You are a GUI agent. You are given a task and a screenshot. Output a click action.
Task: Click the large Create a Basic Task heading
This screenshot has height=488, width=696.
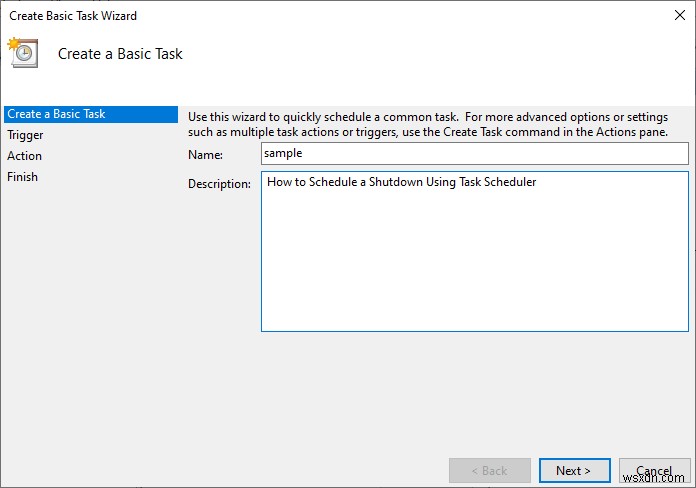[x=120, y=54]
